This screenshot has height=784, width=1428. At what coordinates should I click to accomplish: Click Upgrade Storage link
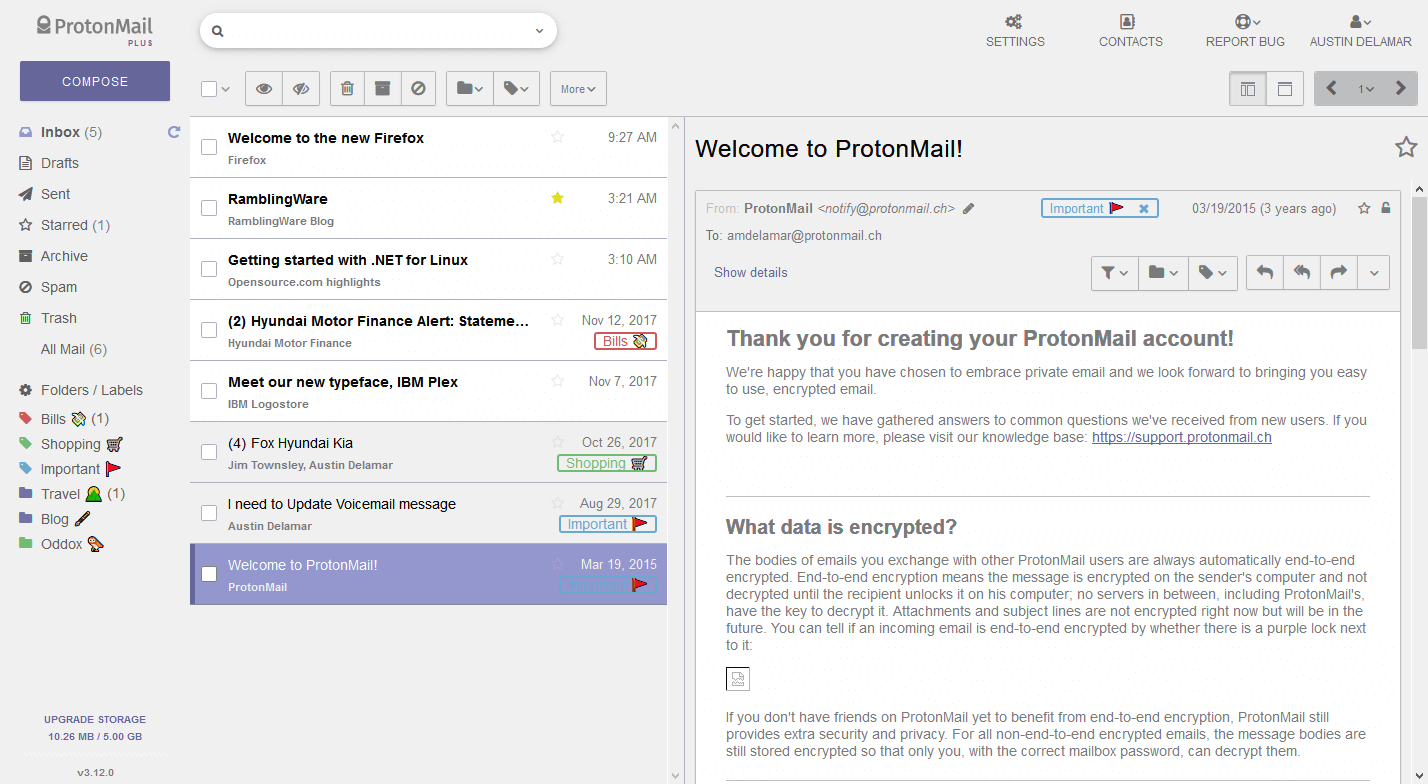pyautogui.click(x=95, y=719)
